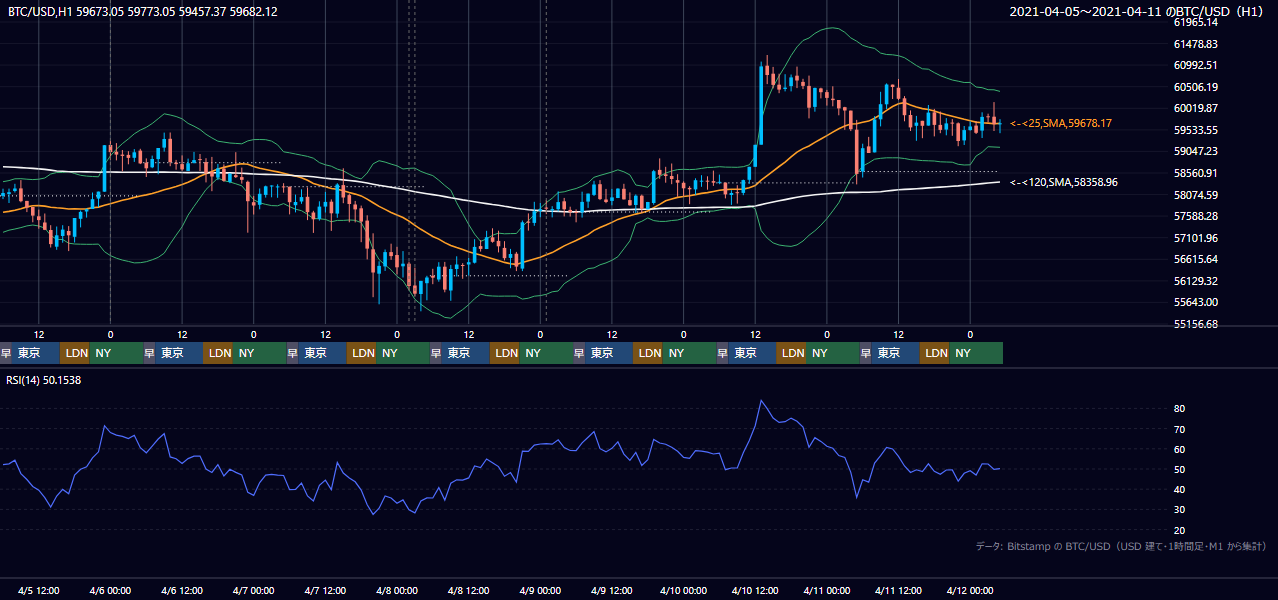Click RSI scale value 30

pyautogui.click(x=1180, y=510)
